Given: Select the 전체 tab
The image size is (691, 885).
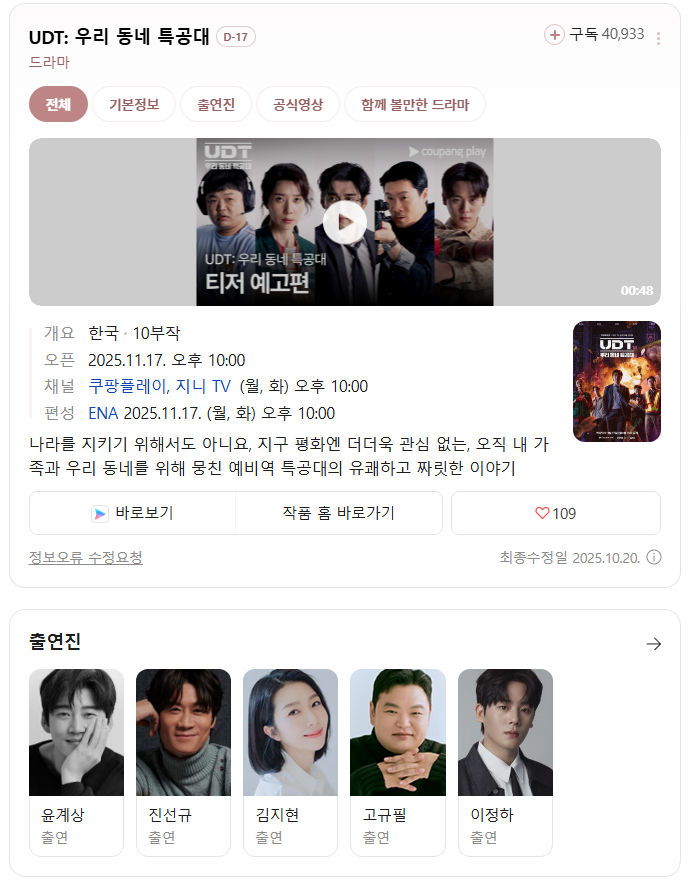Looking at the screenshot, I should tap(58, 104).
